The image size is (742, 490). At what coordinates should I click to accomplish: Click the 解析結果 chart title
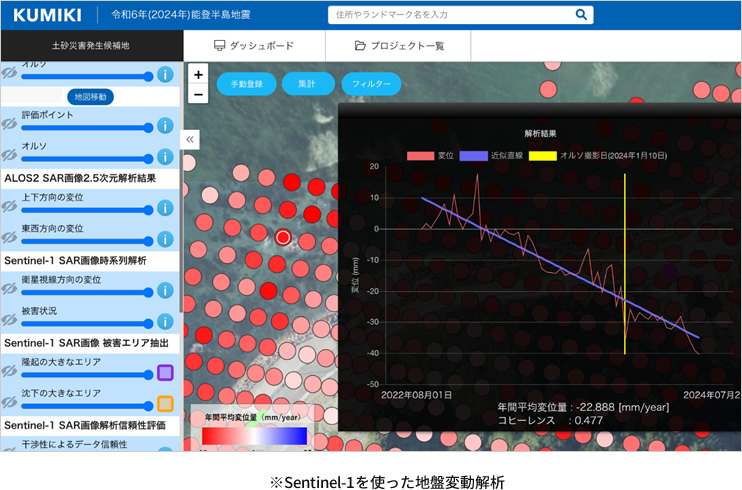pyautogui.click(x=540, y=134)
